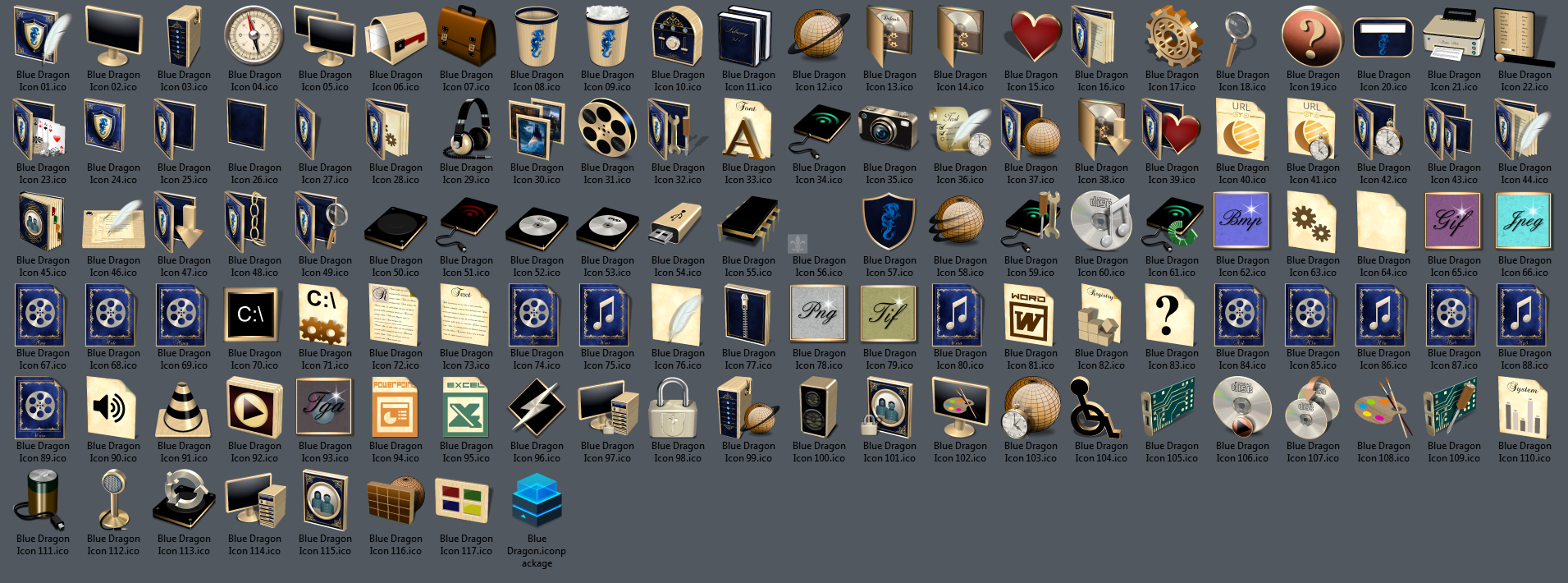Click the zipped folder Icon 77.ico
Screen dimensions: 1568x583
(748, 314)
